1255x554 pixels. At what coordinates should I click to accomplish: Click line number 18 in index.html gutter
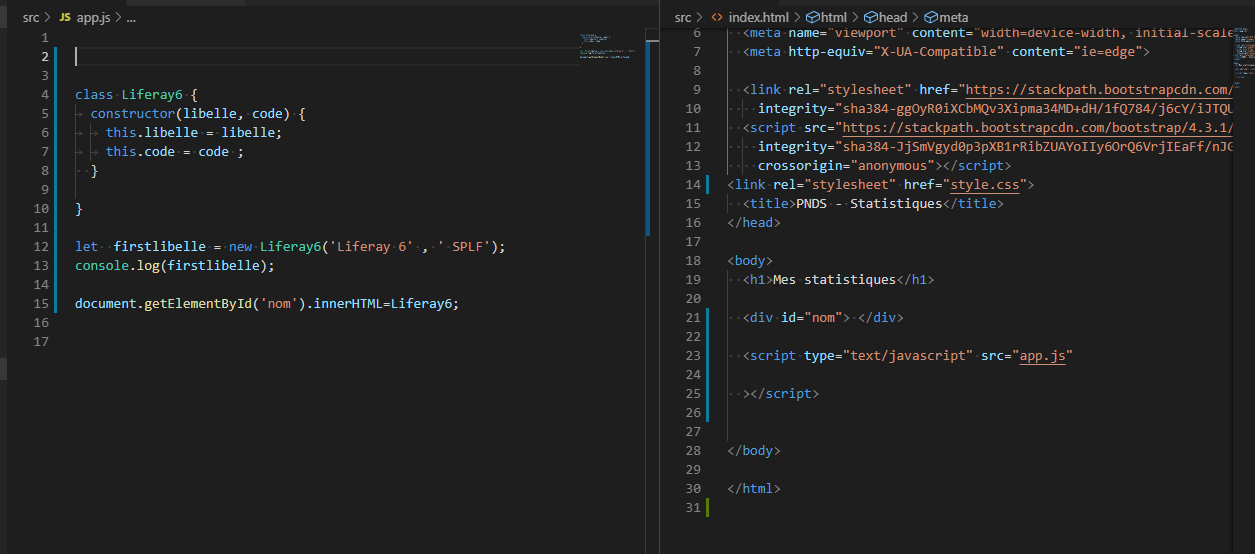tap(694, 261)
